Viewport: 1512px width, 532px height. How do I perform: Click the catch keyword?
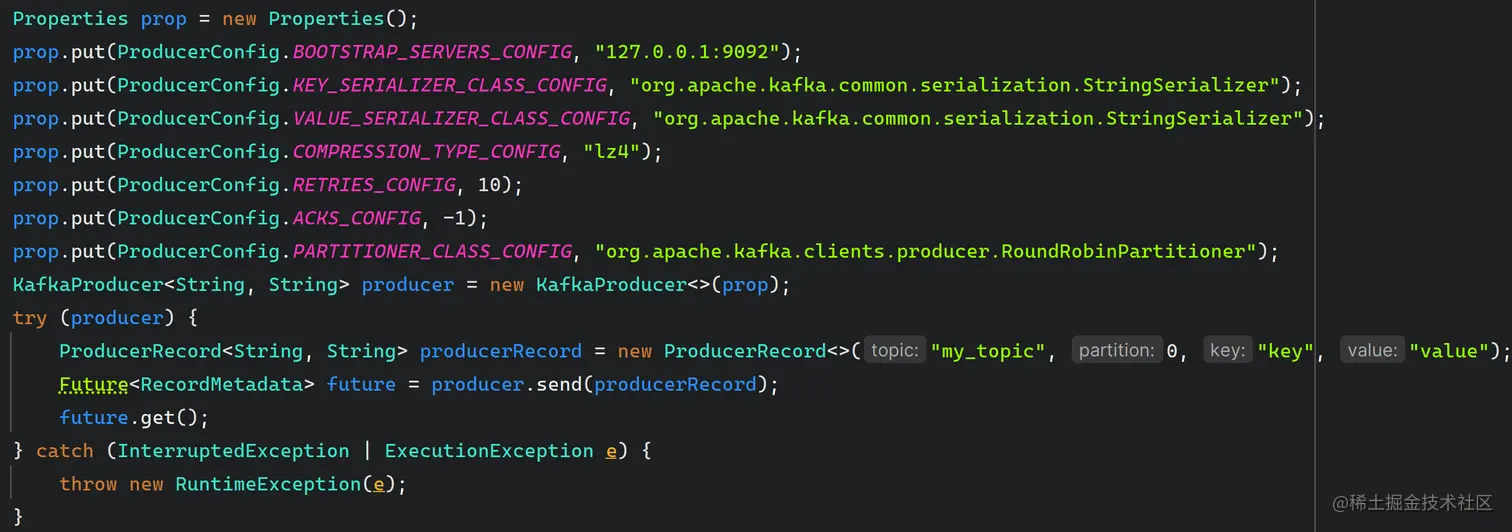pyautogui.click(x=65, y=451)
